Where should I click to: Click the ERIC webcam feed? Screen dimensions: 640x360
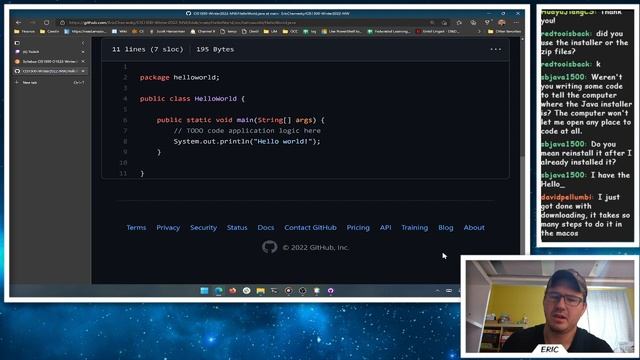point(550,306)
